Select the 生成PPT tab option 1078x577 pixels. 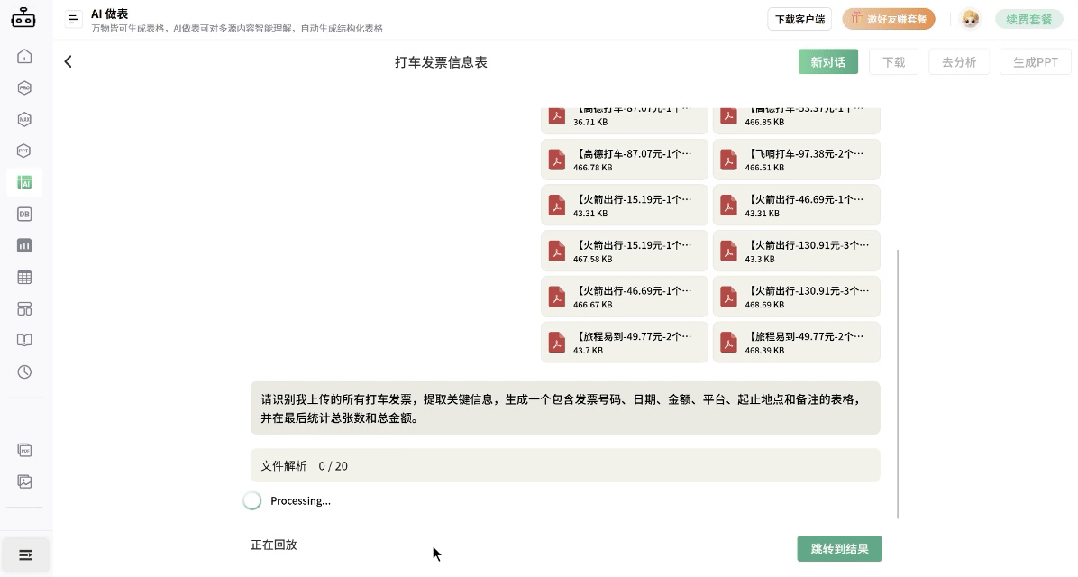pos(1034,61)
